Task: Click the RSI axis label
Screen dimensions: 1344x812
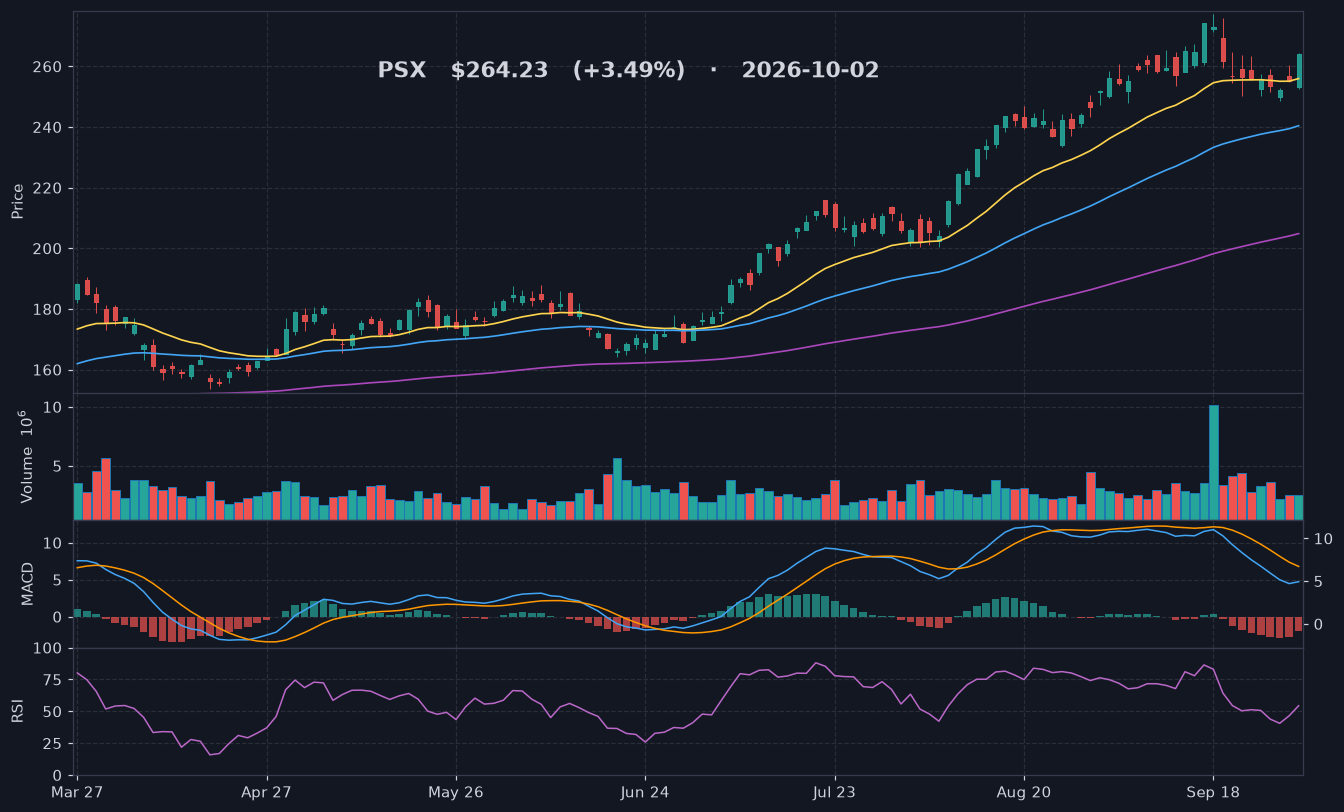Action: [x=17, y=711]
